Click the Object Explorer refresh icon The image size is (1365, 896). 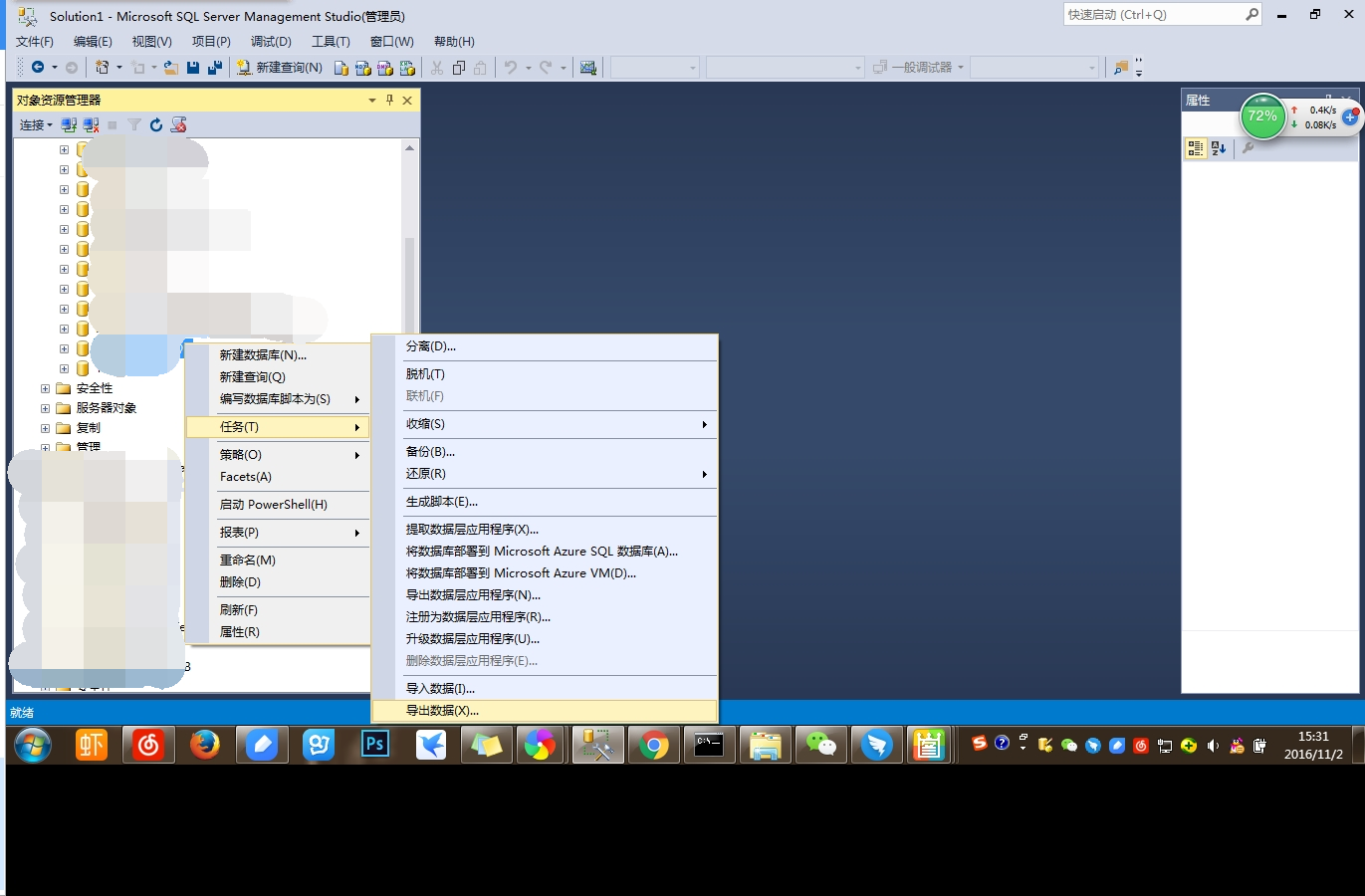coord(156,125)
